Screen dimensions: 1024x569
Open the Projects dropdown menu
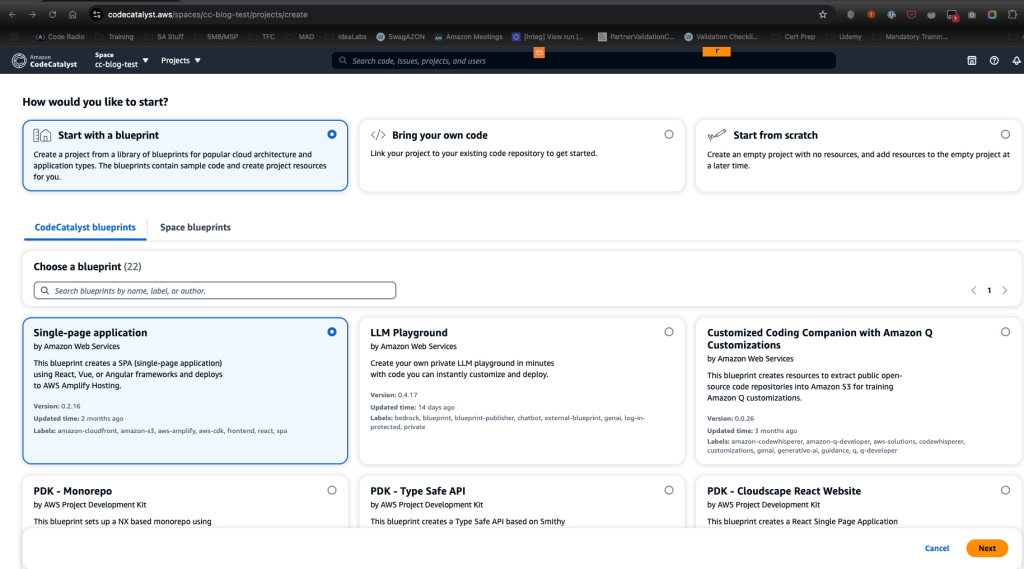pos(181,61)
